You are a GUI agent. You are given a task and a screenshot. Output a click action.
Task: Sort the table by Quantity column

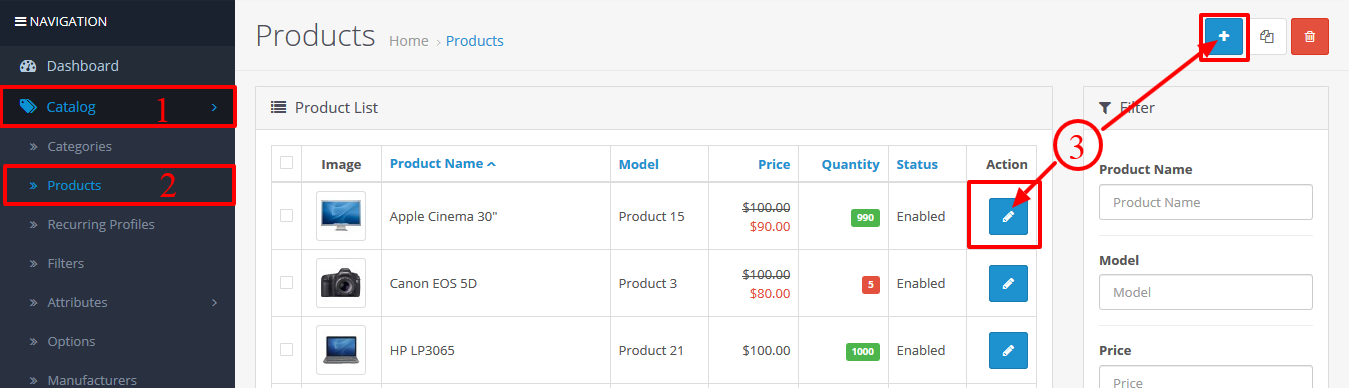click(x=851, y=164)
